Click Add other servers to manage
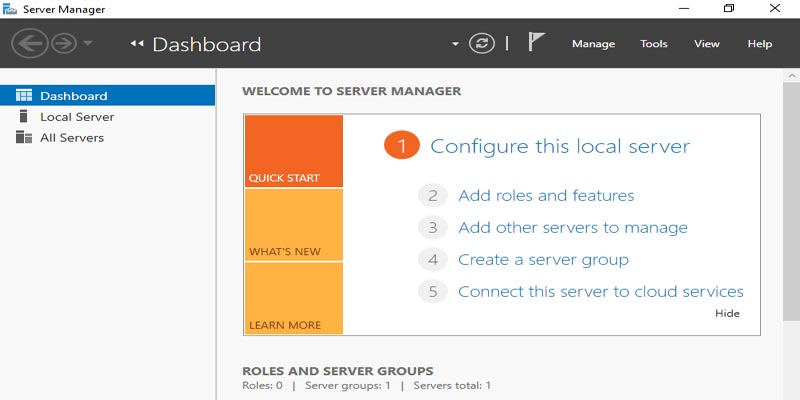 tap(573, 228)
